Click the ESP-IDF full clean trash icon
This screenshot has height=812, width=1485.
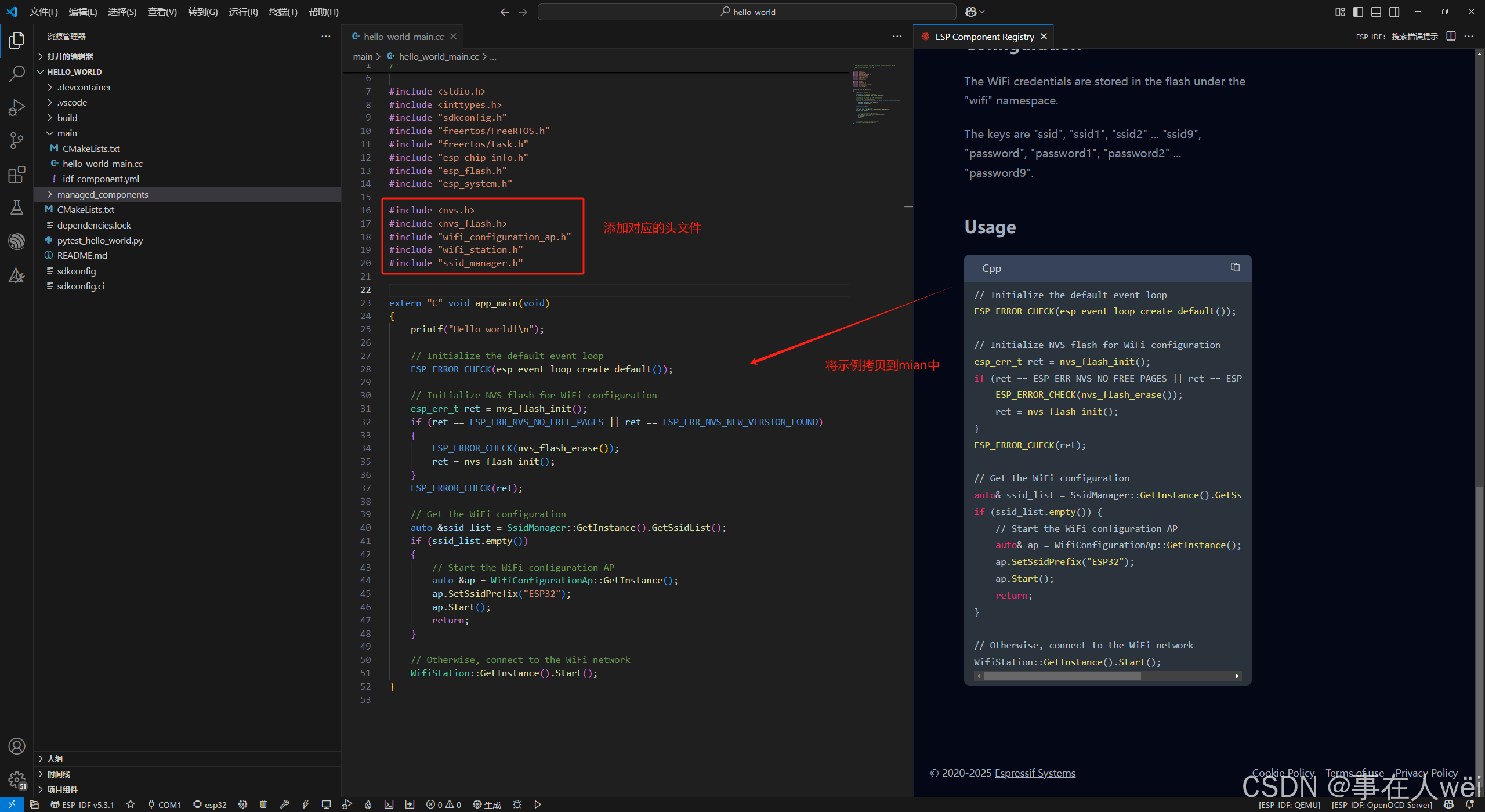pos(263,804)
